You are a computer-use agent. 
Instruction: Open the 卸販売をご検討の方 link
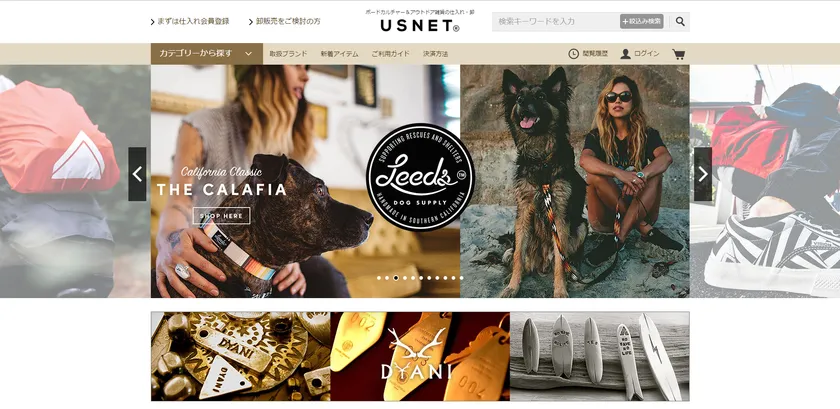point(285,21)
